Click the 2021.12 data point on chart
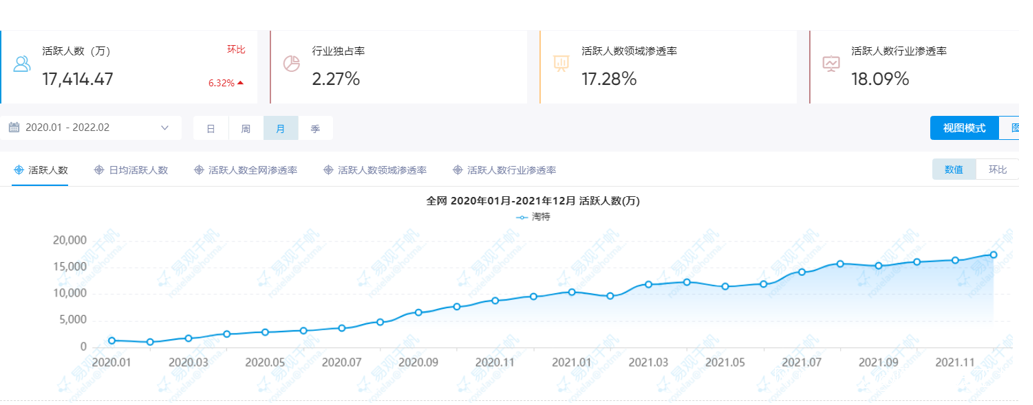 point(993,255)
